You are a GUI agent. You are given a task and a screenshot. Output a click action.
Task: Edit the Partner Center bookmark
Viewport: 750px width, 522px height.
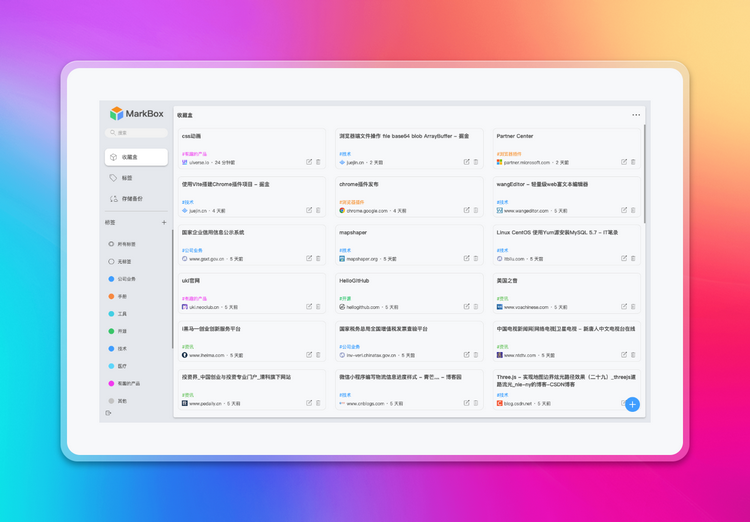tap(624, 162)
